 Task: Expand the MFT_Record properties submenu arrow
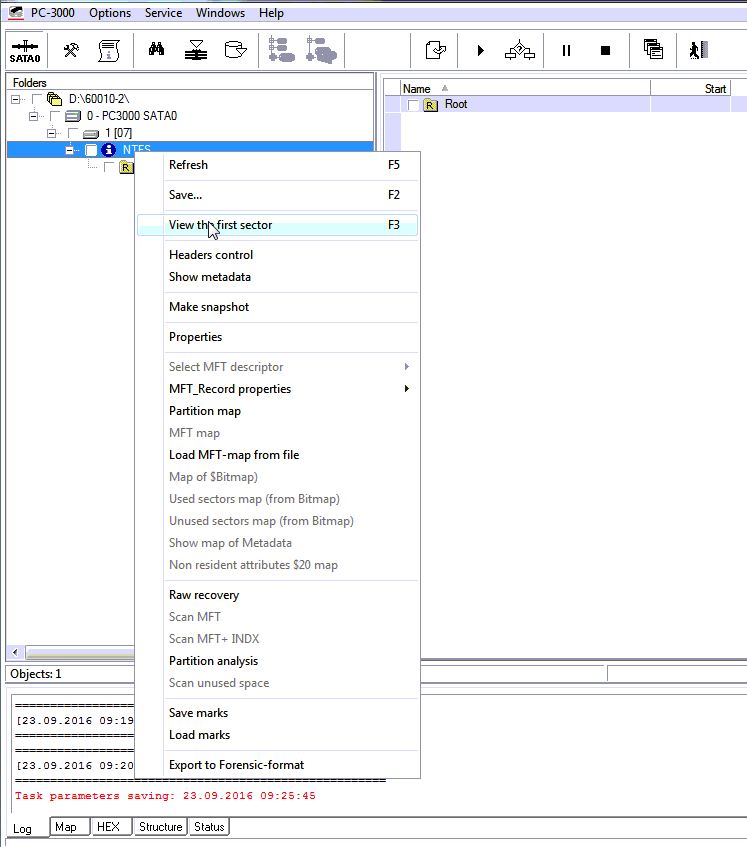coord(407,388)
